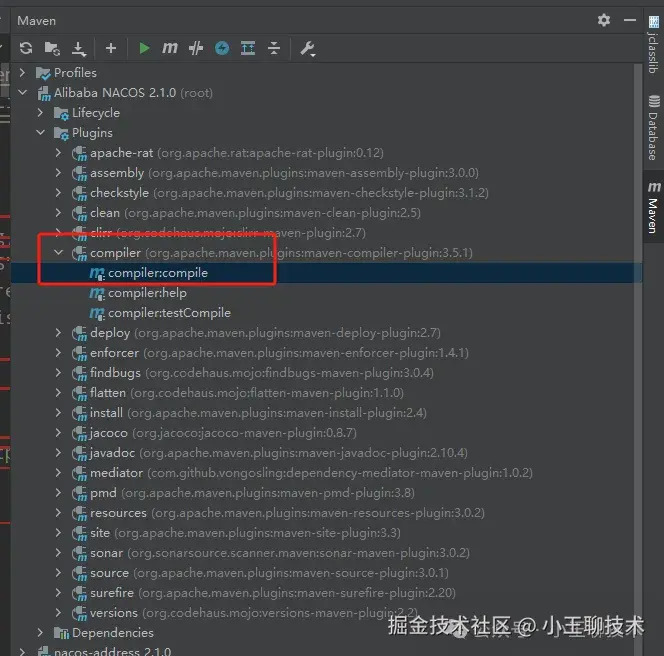Viewport: 664px width, 656px height.
Task: Execute Maven goal 'm' icon
Action: tap(170, 48)
